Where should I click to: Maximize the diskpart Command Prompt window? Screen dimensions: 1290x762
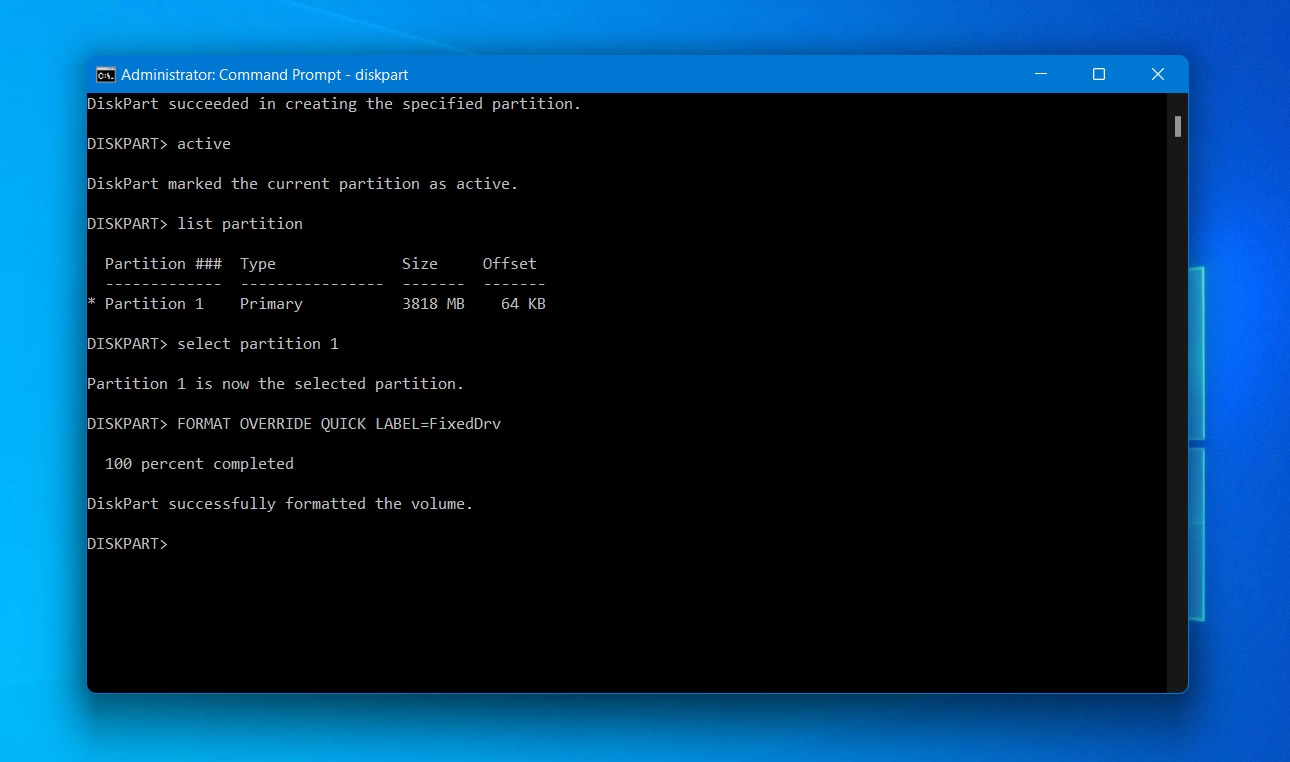[x=1099, y=75]
